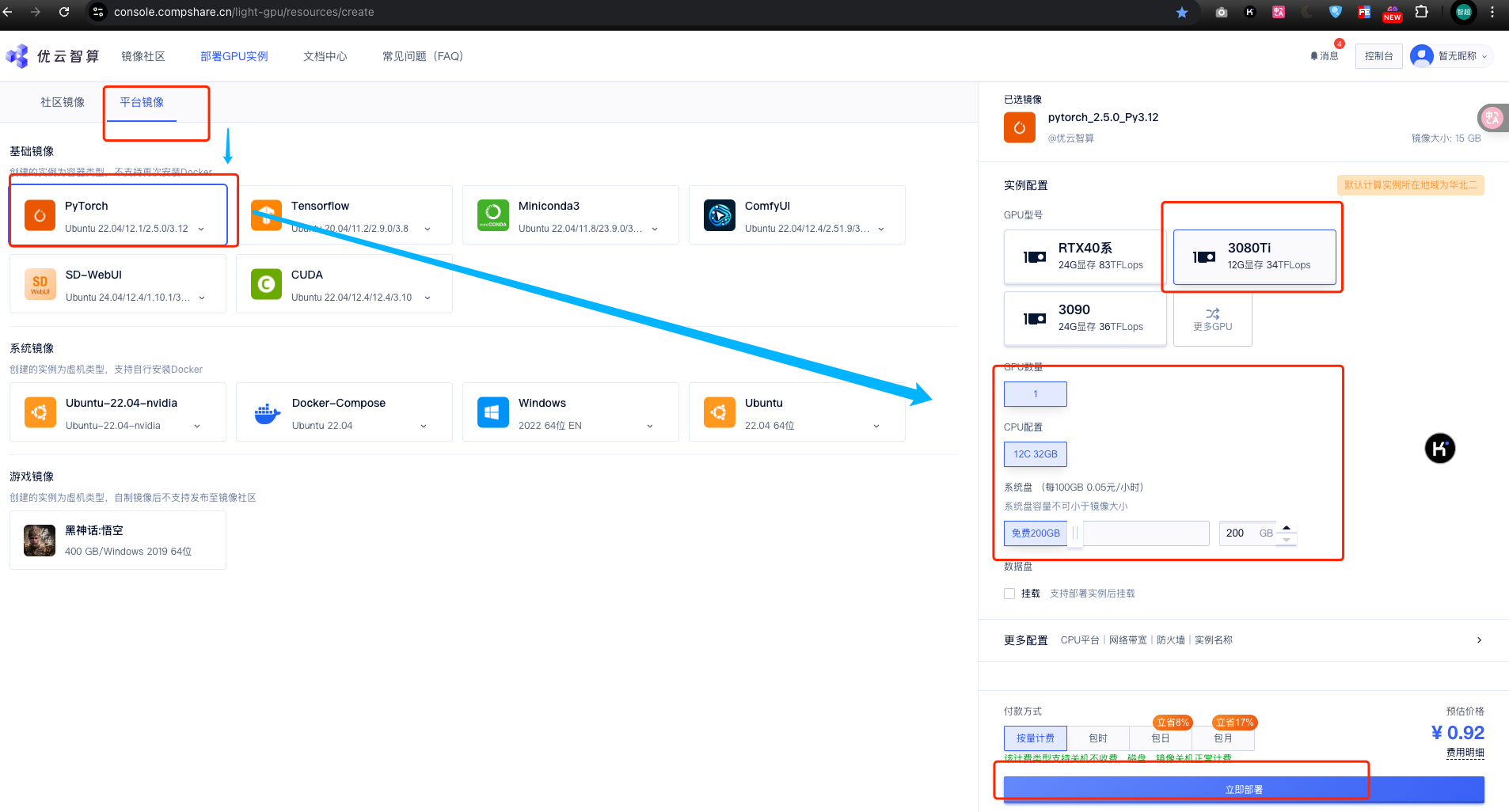Viewport: 1509px width, 812px height.
Task: Expand the Docker-Compose version dropdown
Action: point(424,426)
